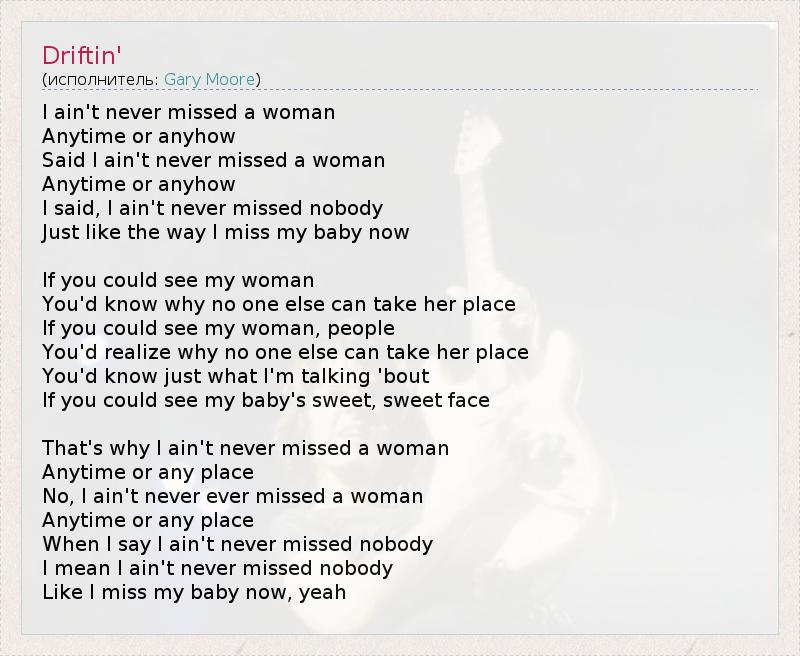The image size is (800, 656).
Task: Click the line 'Said I ain't never missed a woman'
Action: pos(213,160)
